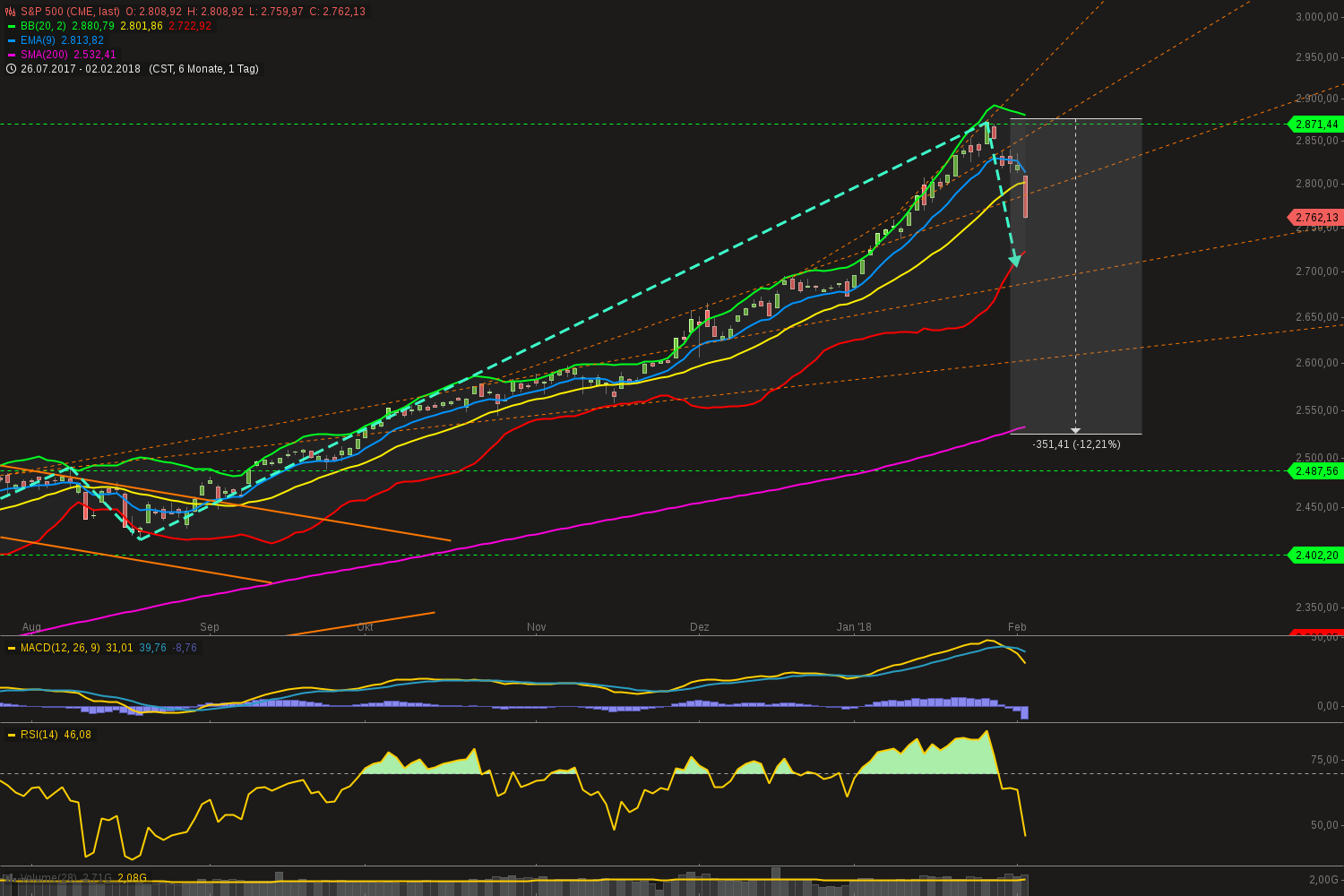Click the green 2.487,56 price level tag
This screenshot has height=896, width=1344.
(1316, 471)
